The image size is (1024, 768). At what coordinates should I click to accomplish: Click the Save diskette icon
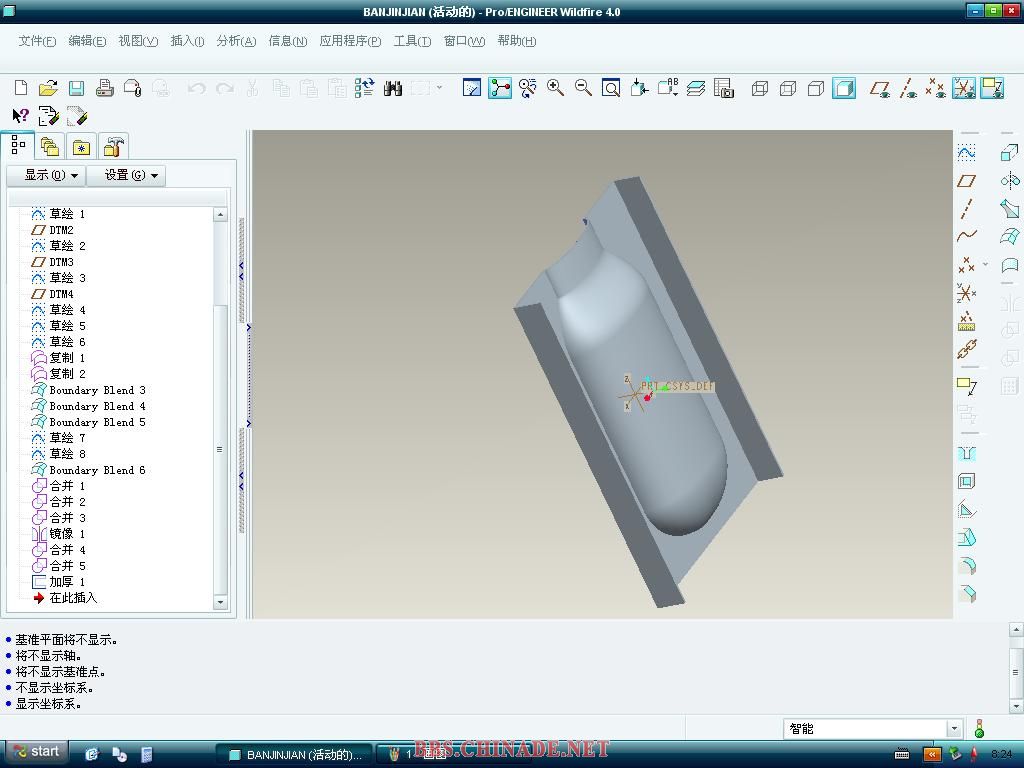point(76,89)
